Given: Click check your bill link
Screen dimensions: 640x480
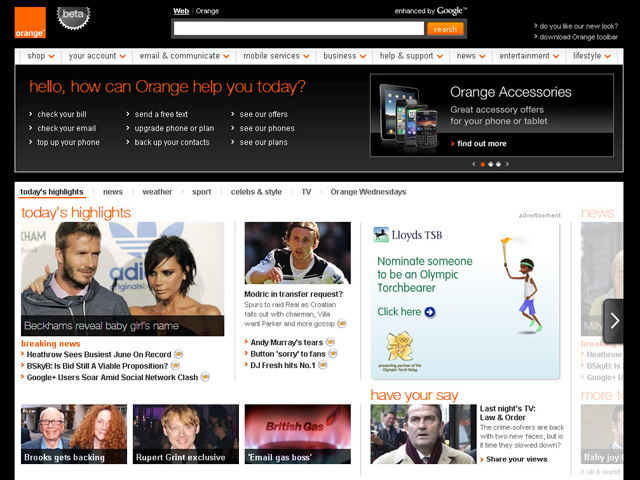Looking at the screenshot, I should [62, 114].
